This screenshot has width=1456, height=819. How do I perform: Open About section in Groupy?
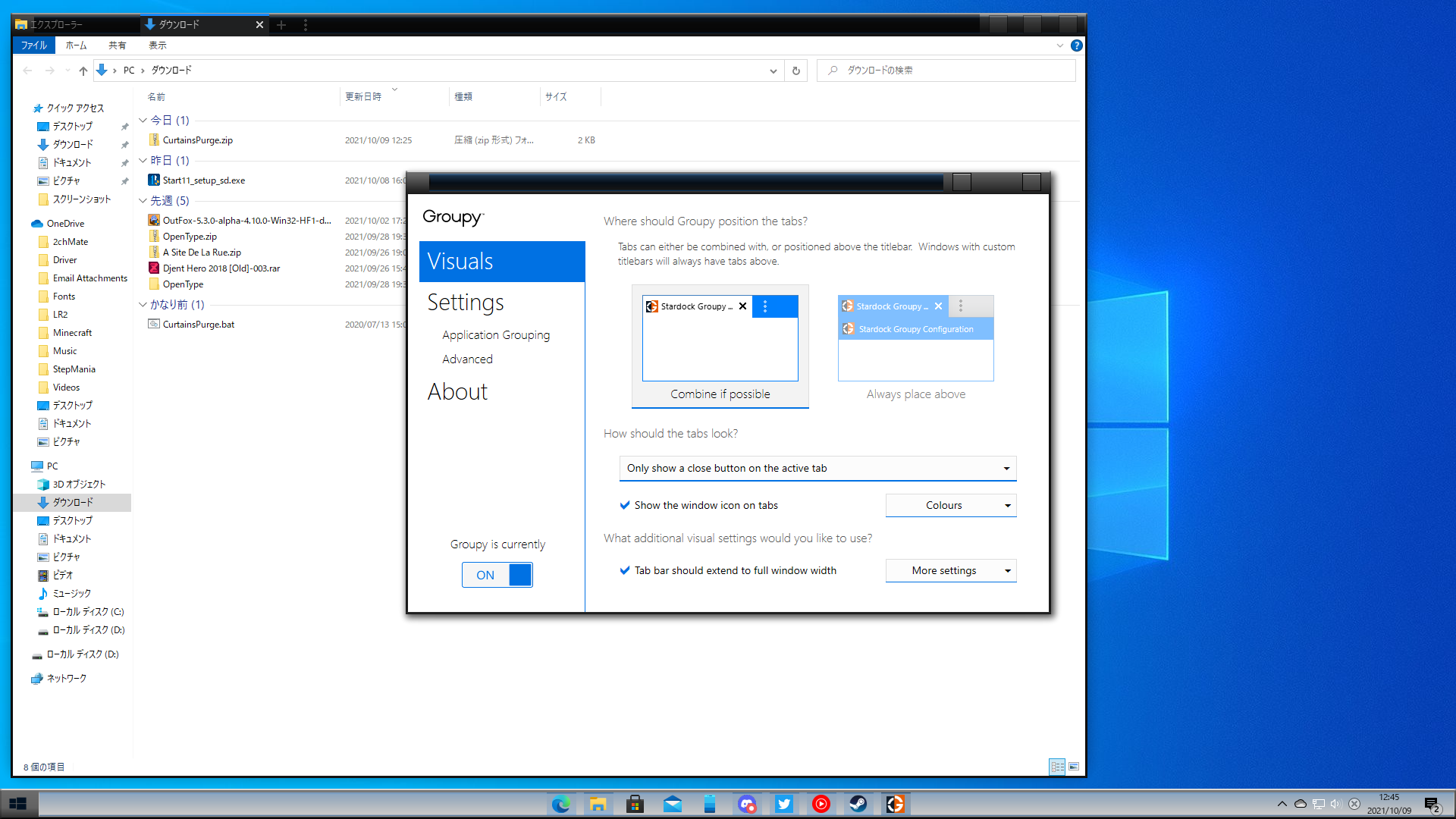coord(457,392)
